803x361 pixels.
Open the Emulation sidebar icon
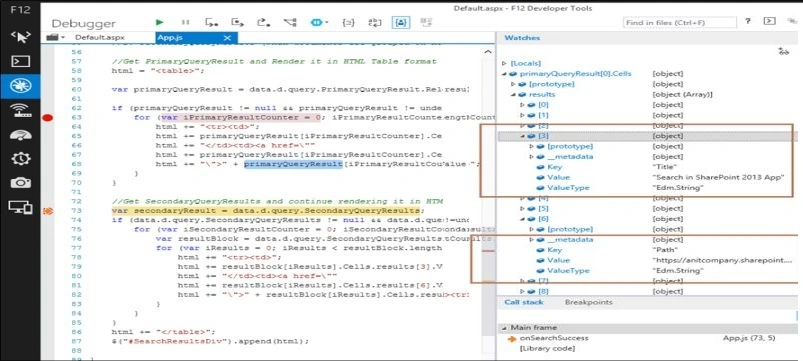tap(20, 207)
